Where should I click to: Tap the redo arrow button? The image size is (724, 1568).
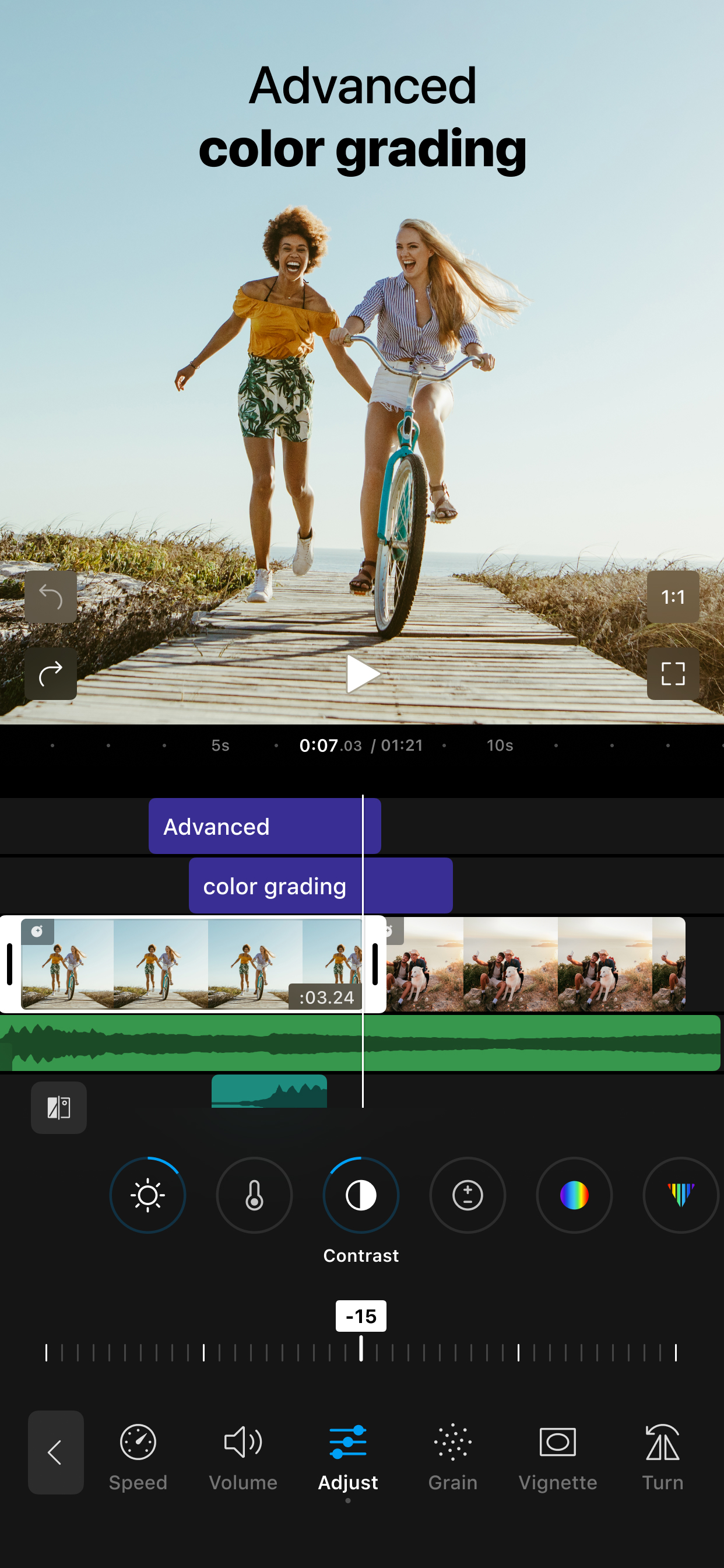pyautogui.click(x=51, y=673)
